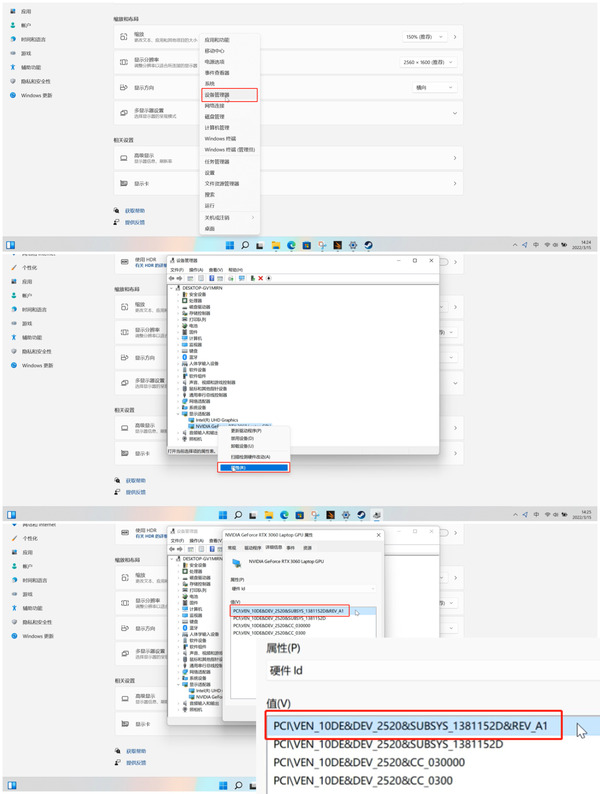Open 任务管理器 from the Win+X menu

[217, 161]
